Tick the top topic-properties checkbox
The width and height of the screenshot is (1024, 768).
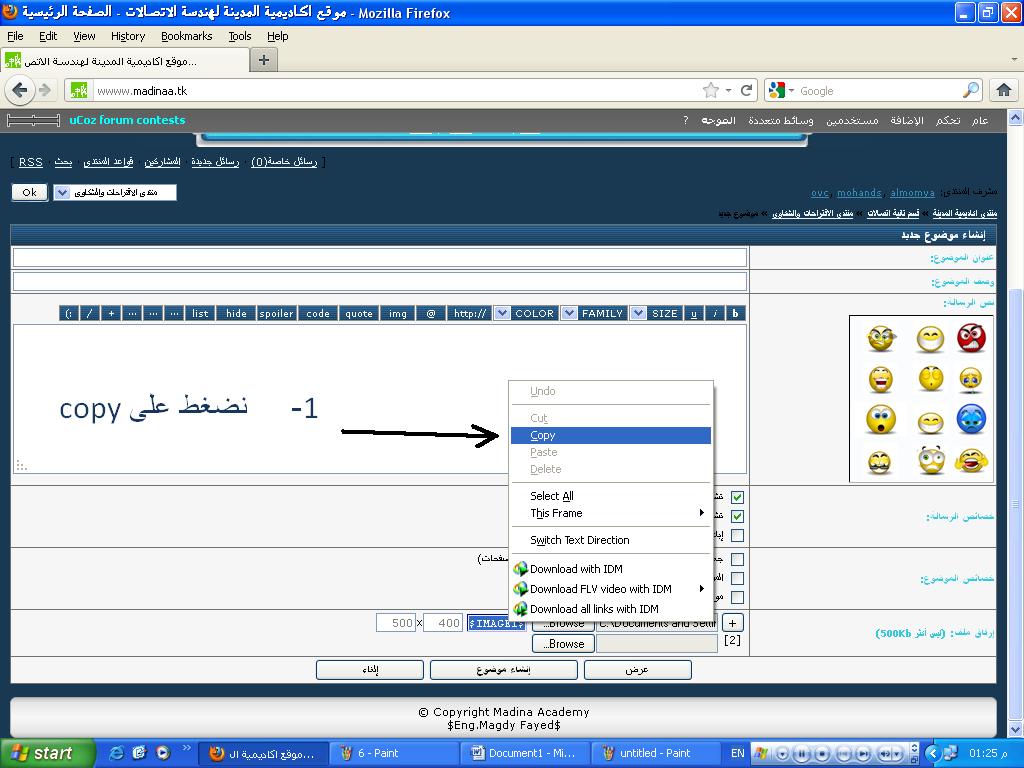coord(737,559)
